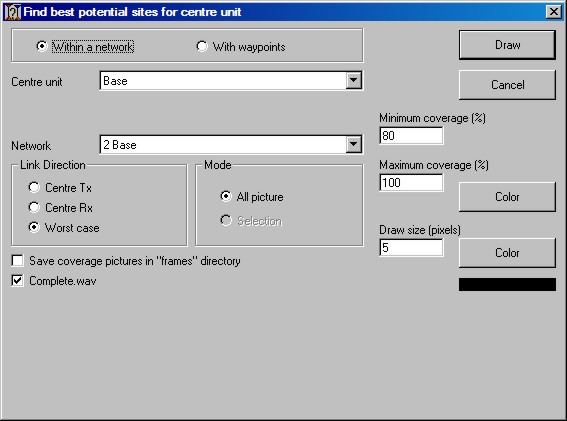
Task: Click the Draw size pixels field
Action: click(411, 247)
